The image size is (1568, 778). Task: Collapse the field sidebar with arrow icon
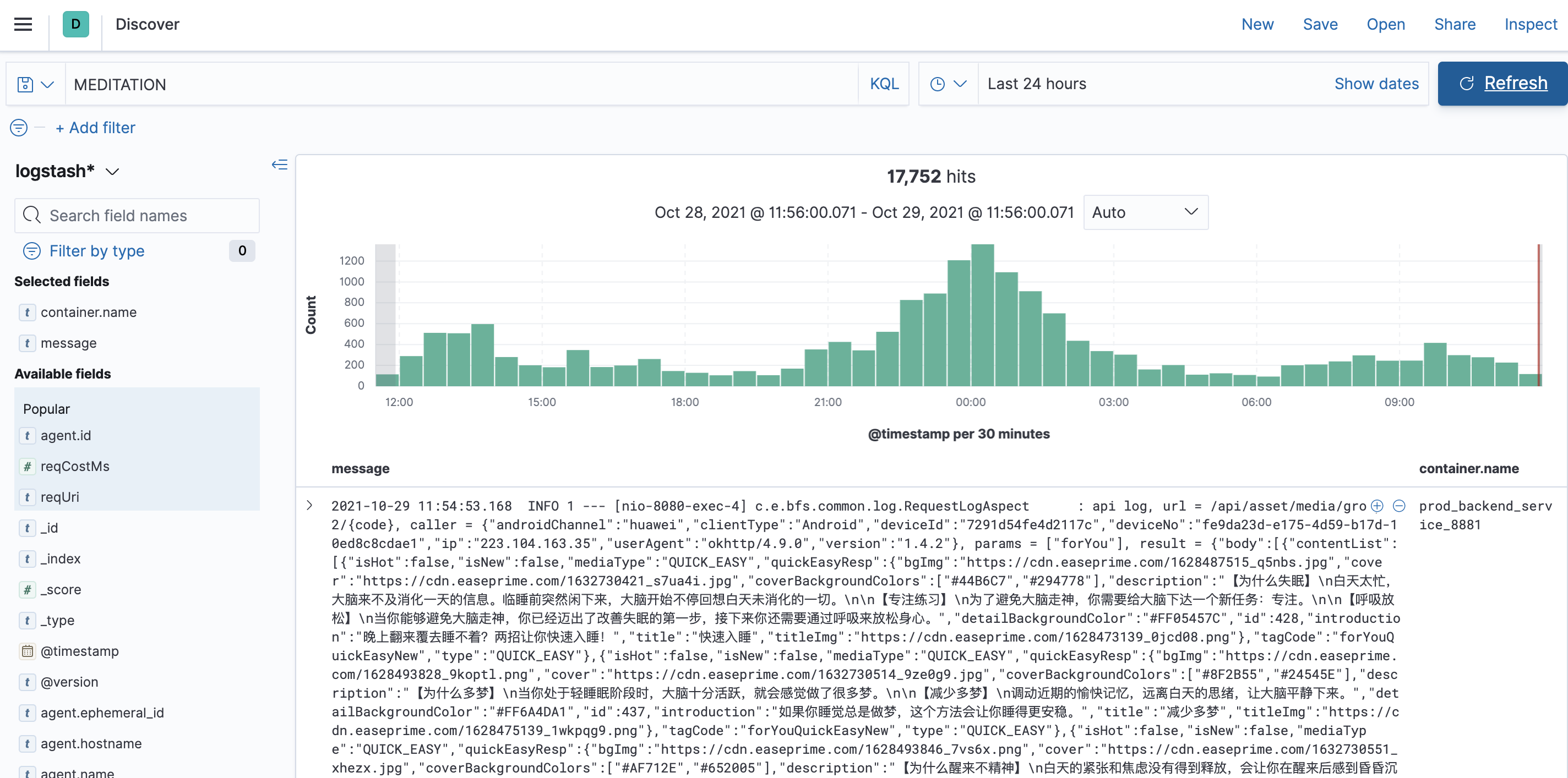279,165
